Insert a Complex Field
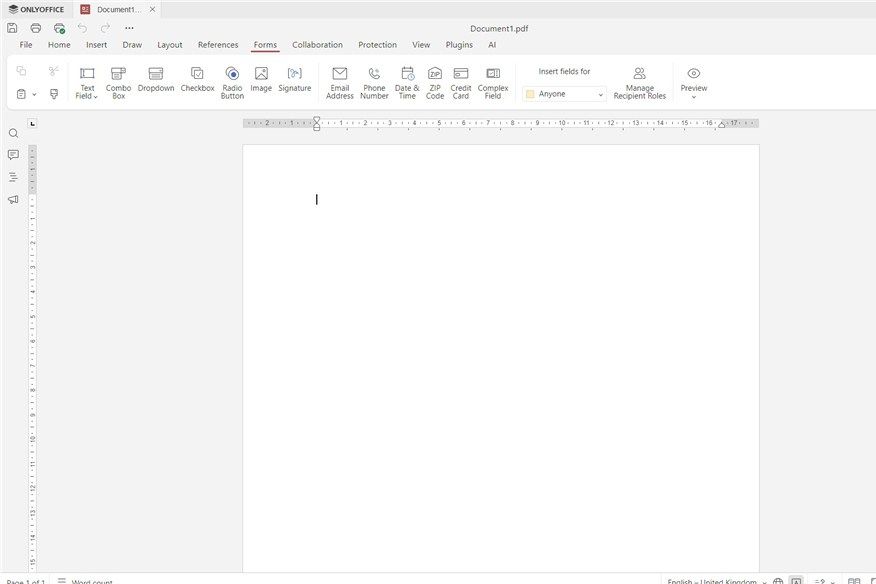This screenshot has height=584, width=876. pos(493,83)
